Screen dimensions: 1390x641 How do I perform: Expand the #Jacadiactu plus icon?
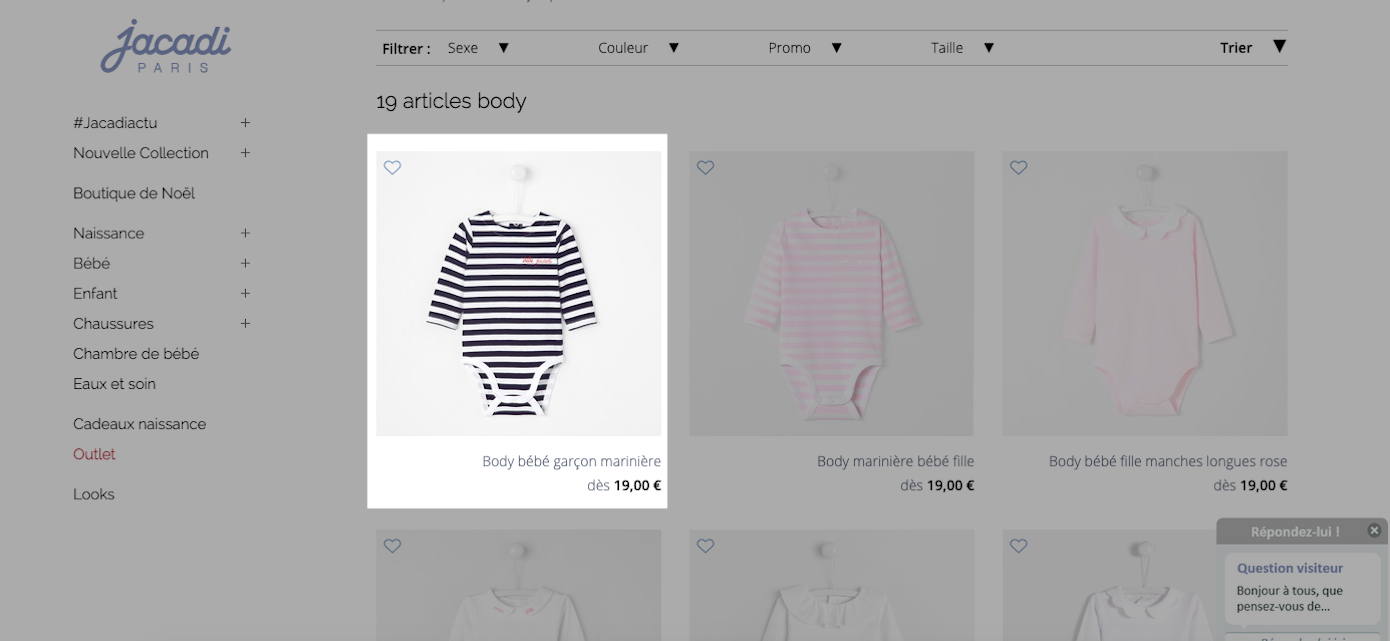point(245,123)
